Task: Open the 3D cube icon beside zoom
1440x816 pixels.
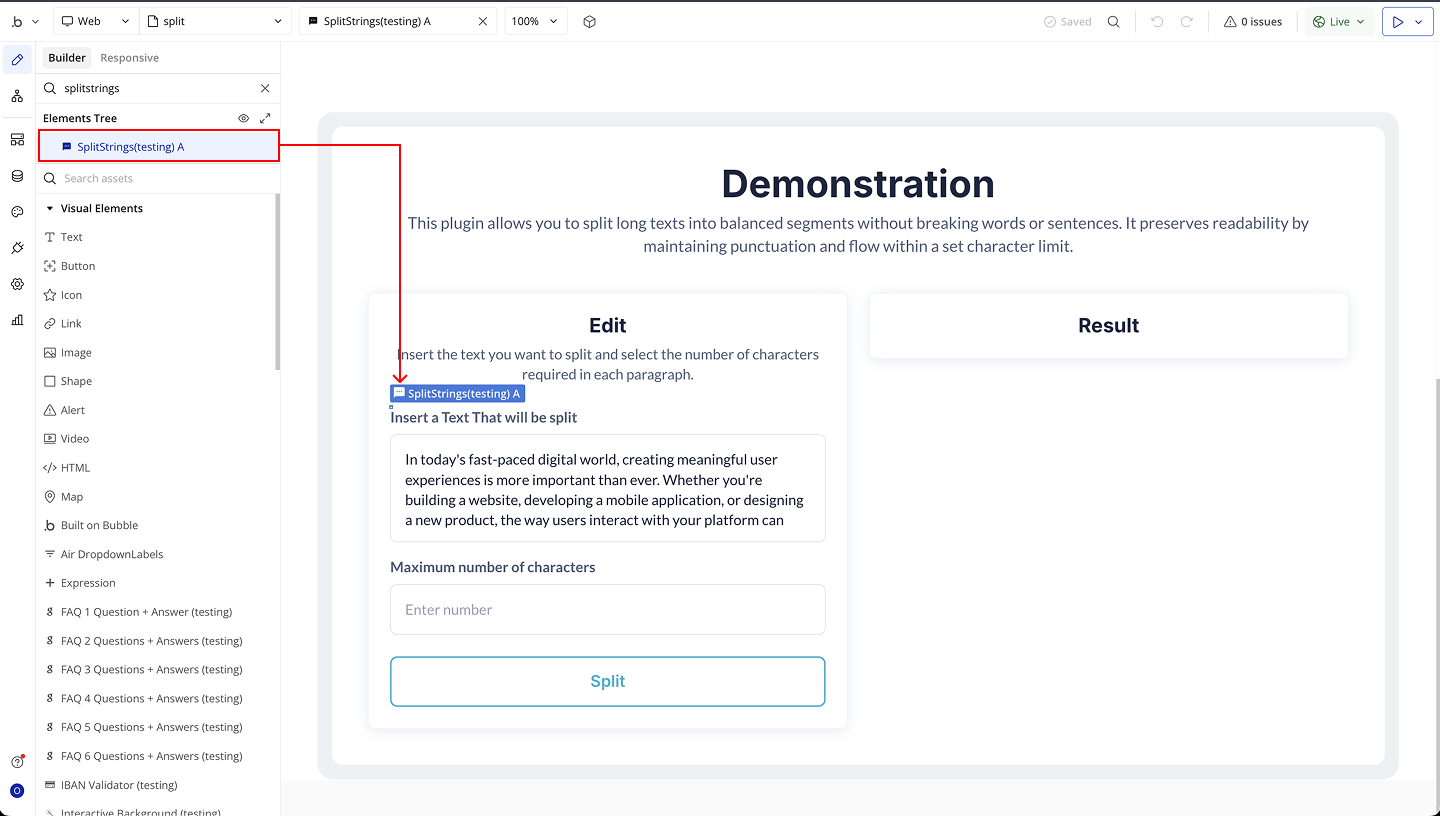Action: (x=589, y=21)
